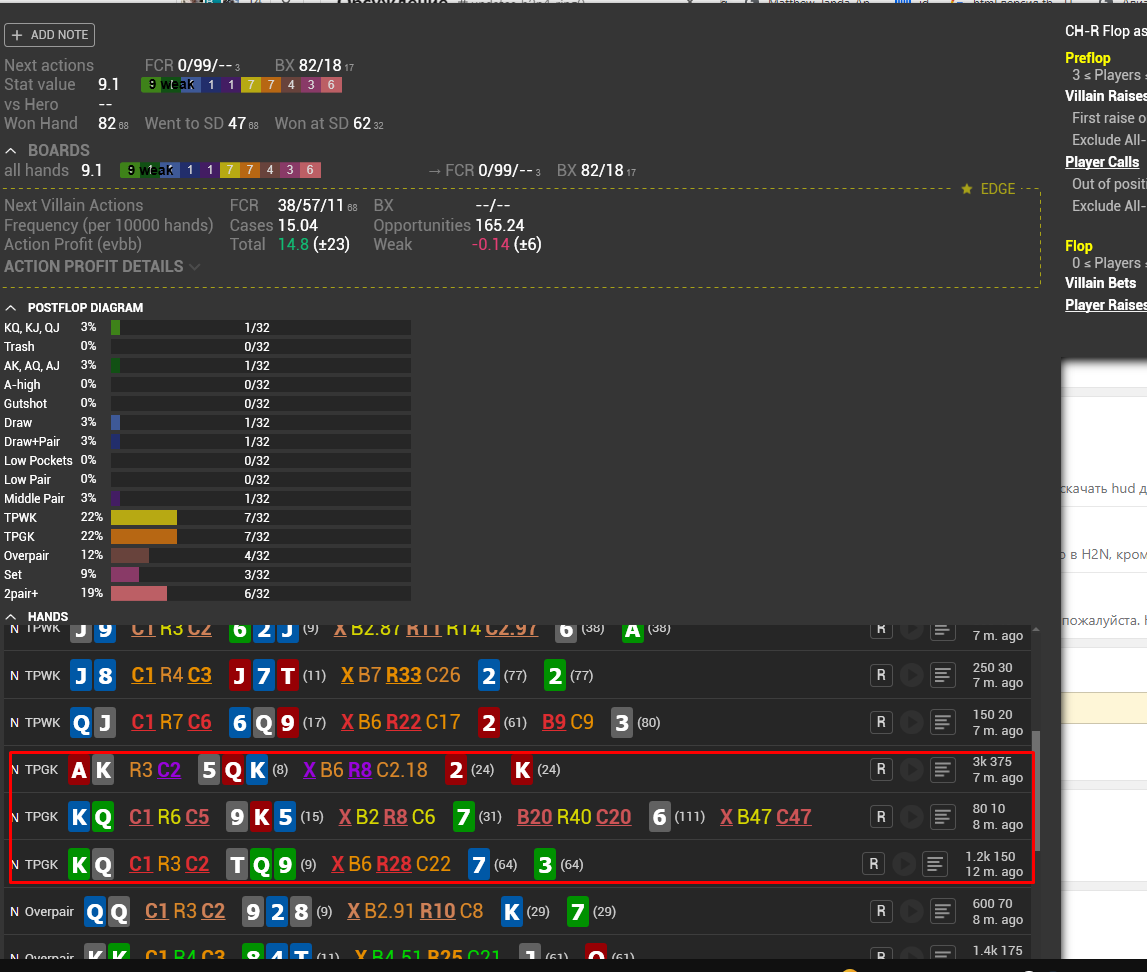Viewport: 1147px width, 972px height.
Task: Click 'First raise o' filter text
Action: click(1109, 118)
